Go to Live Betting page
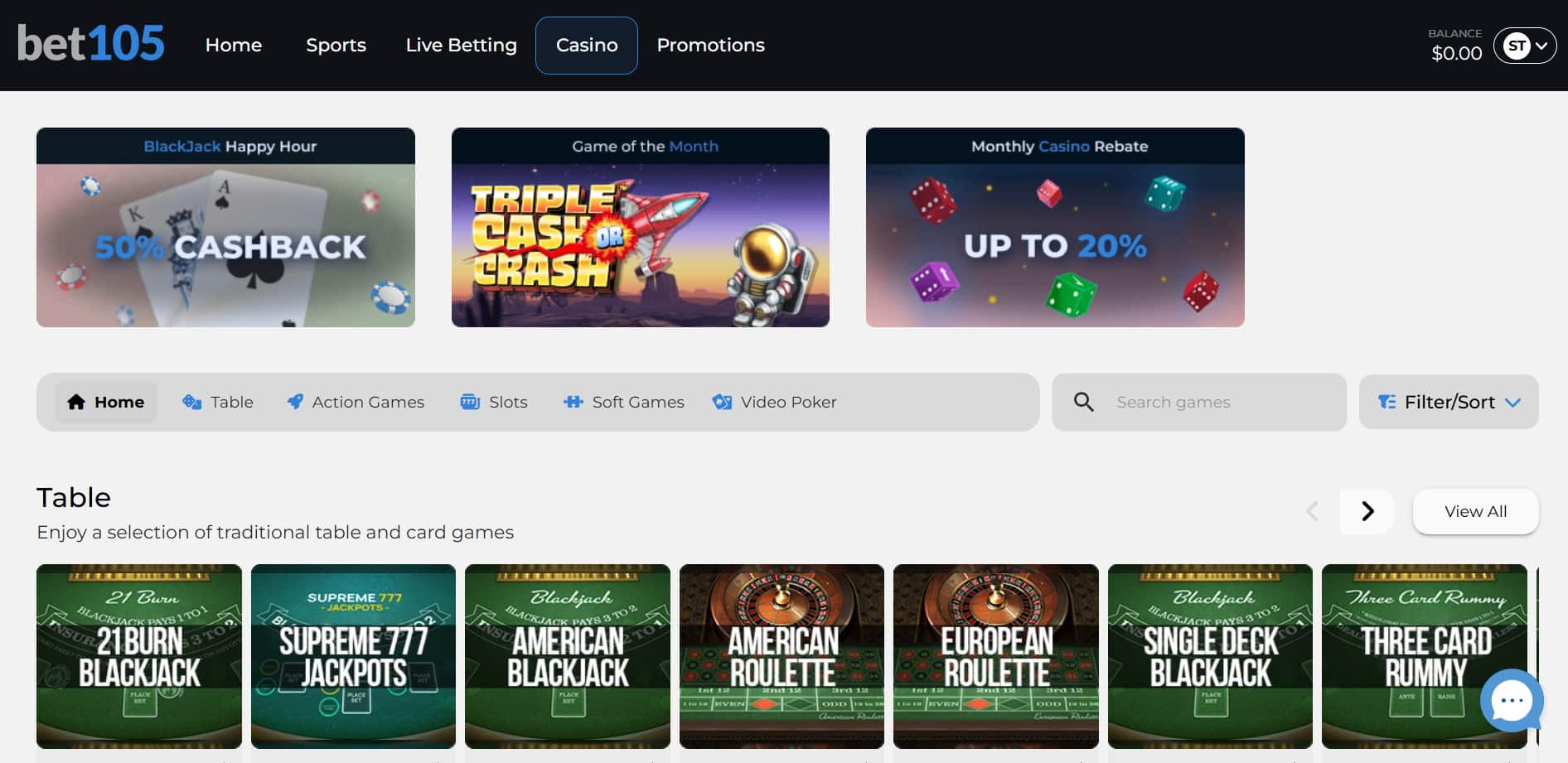This screenshot has width=1568, height=763. (x=461, y=46)
